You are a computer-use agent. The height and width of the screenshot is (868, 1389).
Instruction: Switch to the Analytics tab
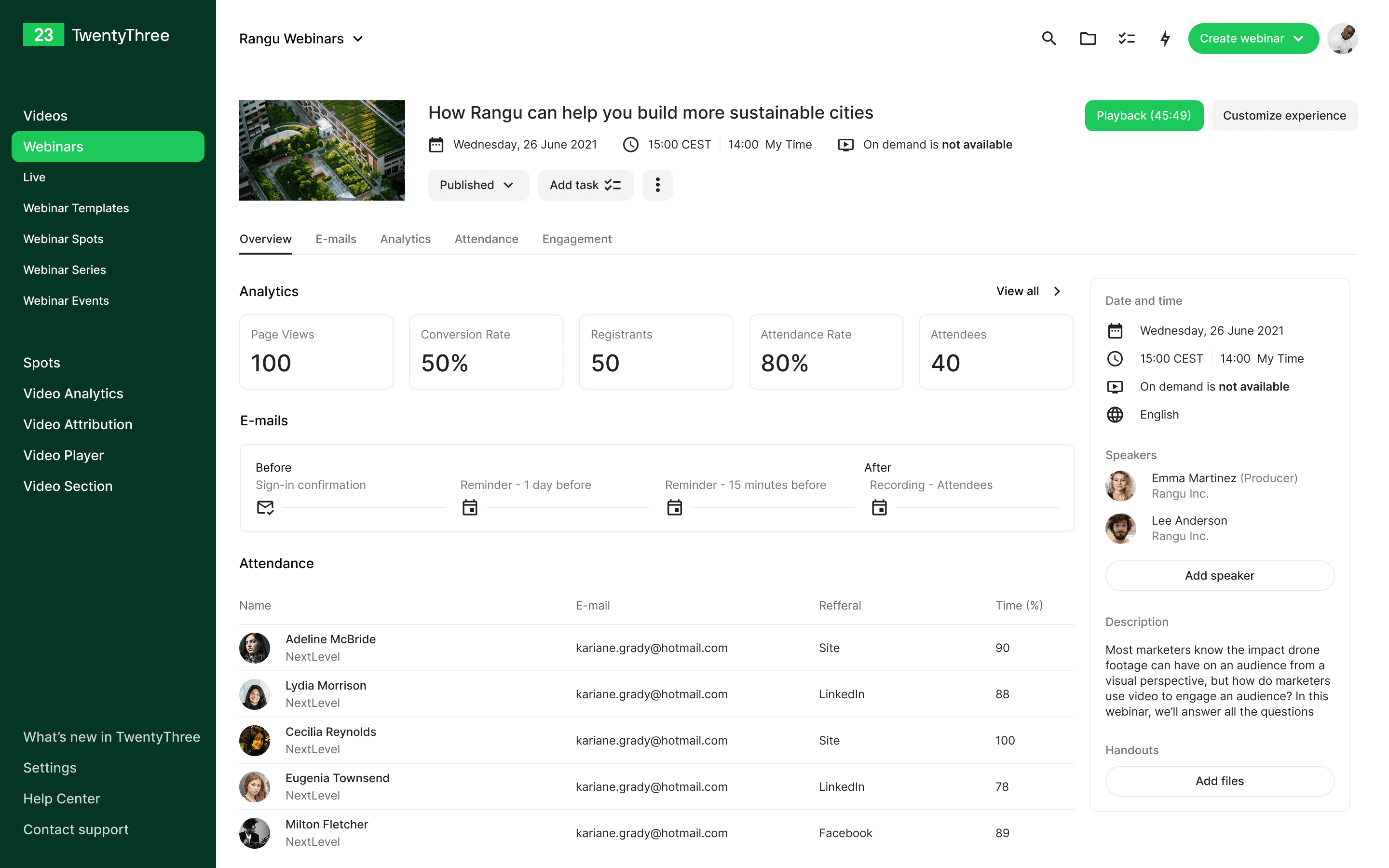405,239
